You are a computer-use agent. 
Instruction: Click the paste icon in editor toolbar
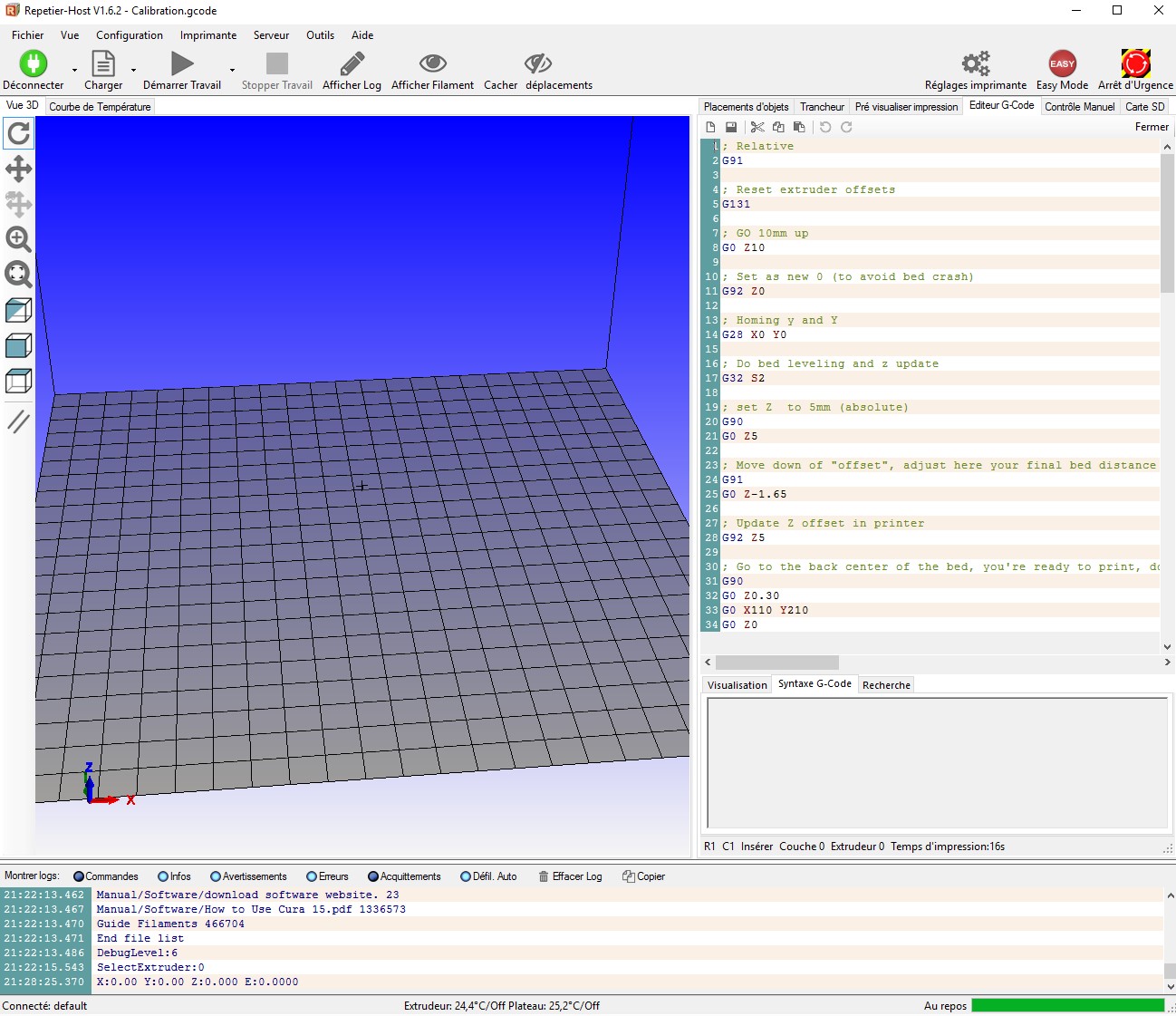coord(799,127)
